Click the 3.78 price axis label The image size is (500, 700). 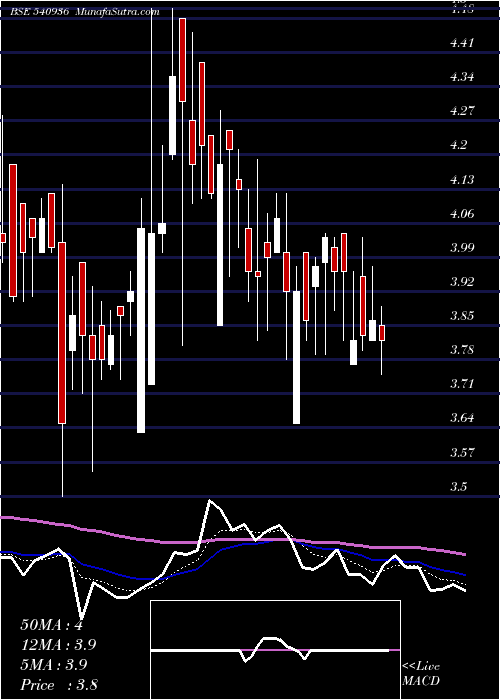click(x=462, y=350)
